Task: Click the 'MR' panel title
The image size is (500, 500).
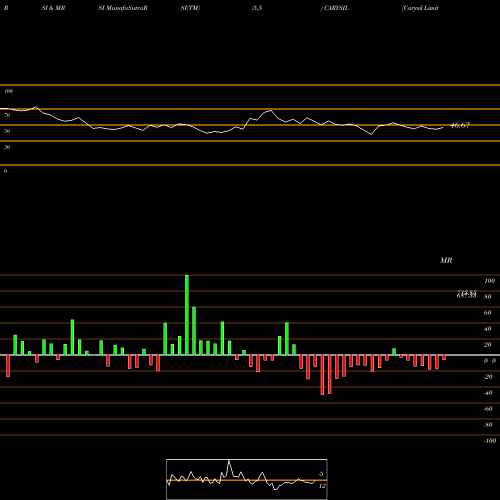Action: point(446,260)
